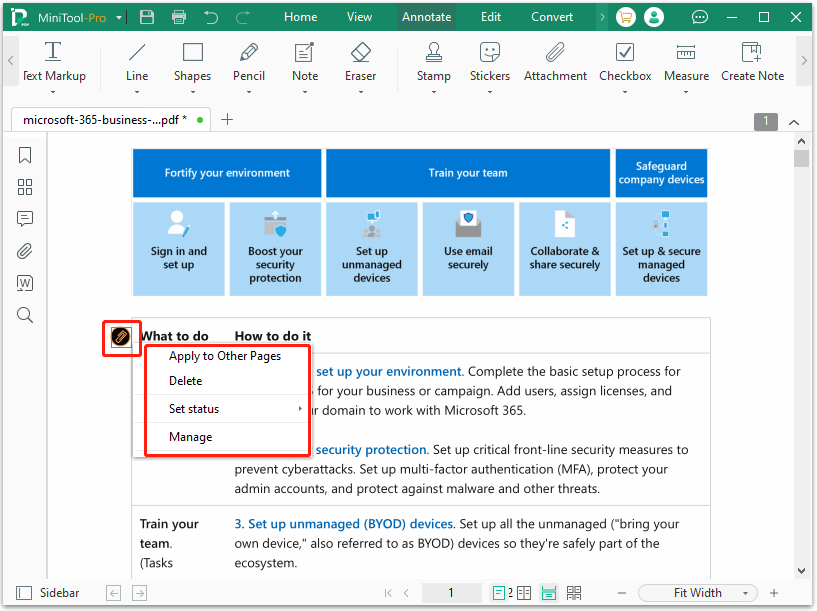Click the Stickers tool
The height and width of the screenshot is (611, 817).
click(489, 62)
